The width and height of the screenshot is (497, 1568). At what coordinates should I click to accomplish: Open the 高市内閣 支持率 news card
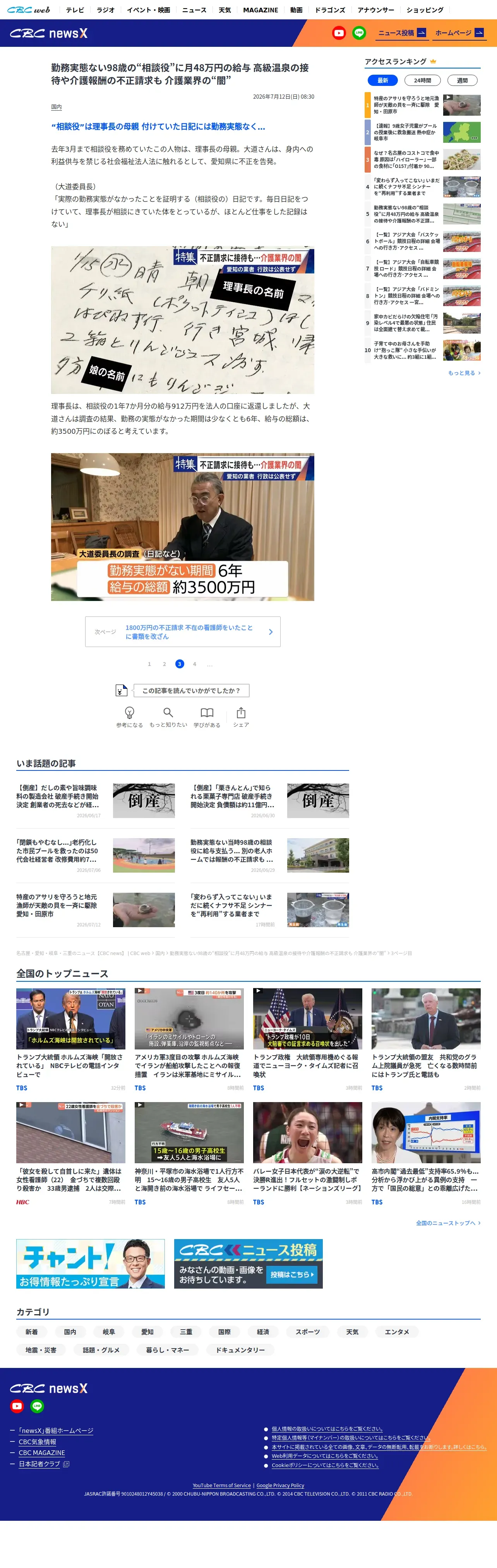(x=426, y=1154)
